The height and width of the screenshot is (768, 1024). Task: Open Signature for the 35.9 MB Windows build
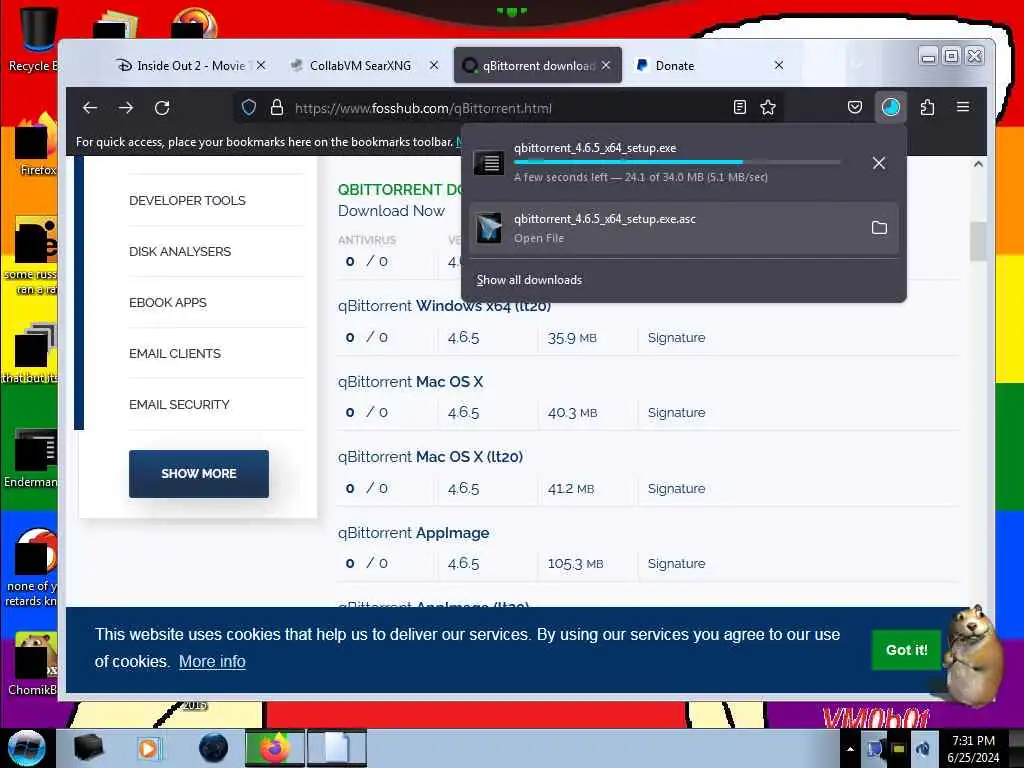coord(676,338)
